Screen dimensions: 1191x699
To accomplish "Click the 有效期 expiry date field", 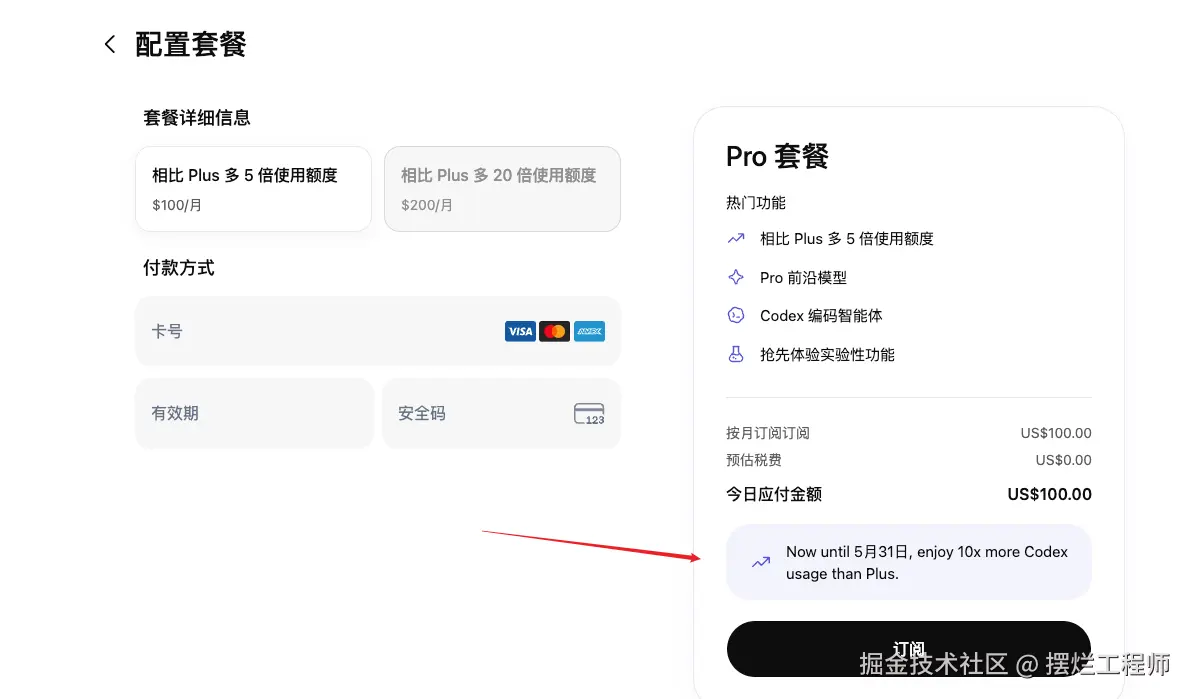I will tap(254, 413).
